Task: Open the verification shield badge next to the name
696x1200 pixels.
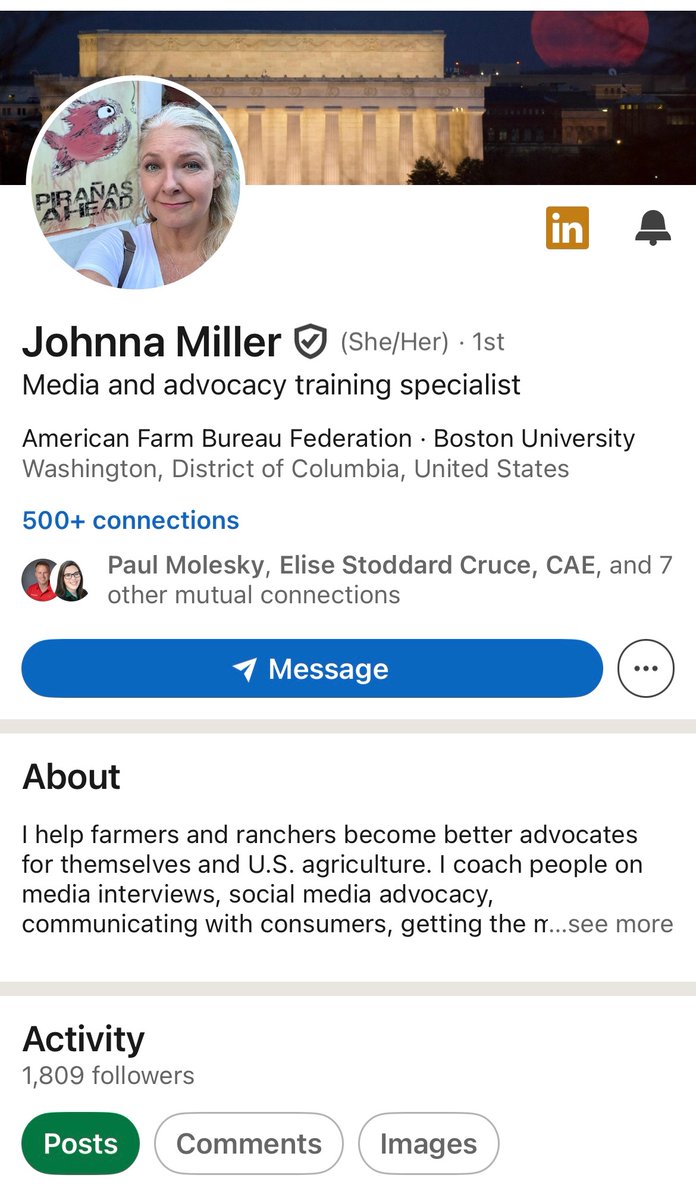Action: pyautogui.click(x=310, y=343)
